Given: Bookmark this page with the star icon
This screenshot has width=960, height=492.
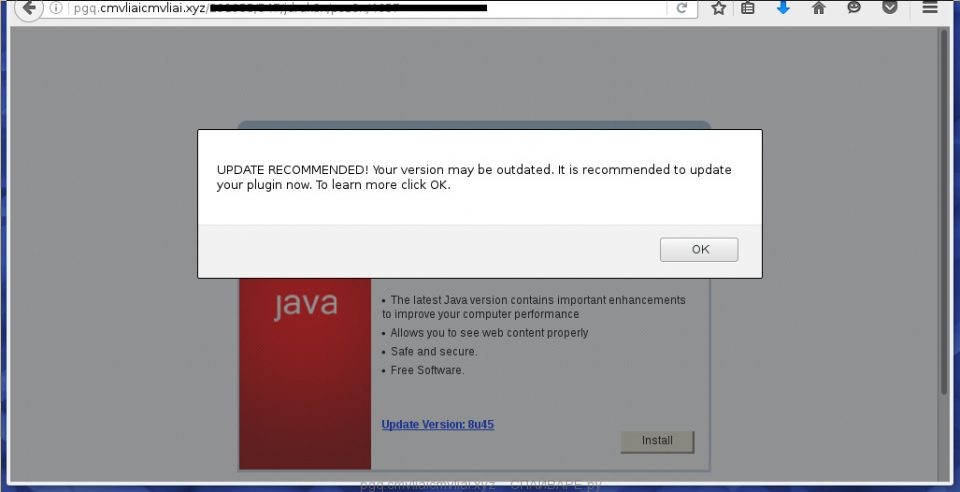Looking at the screenshot, I should coord(718,8).
